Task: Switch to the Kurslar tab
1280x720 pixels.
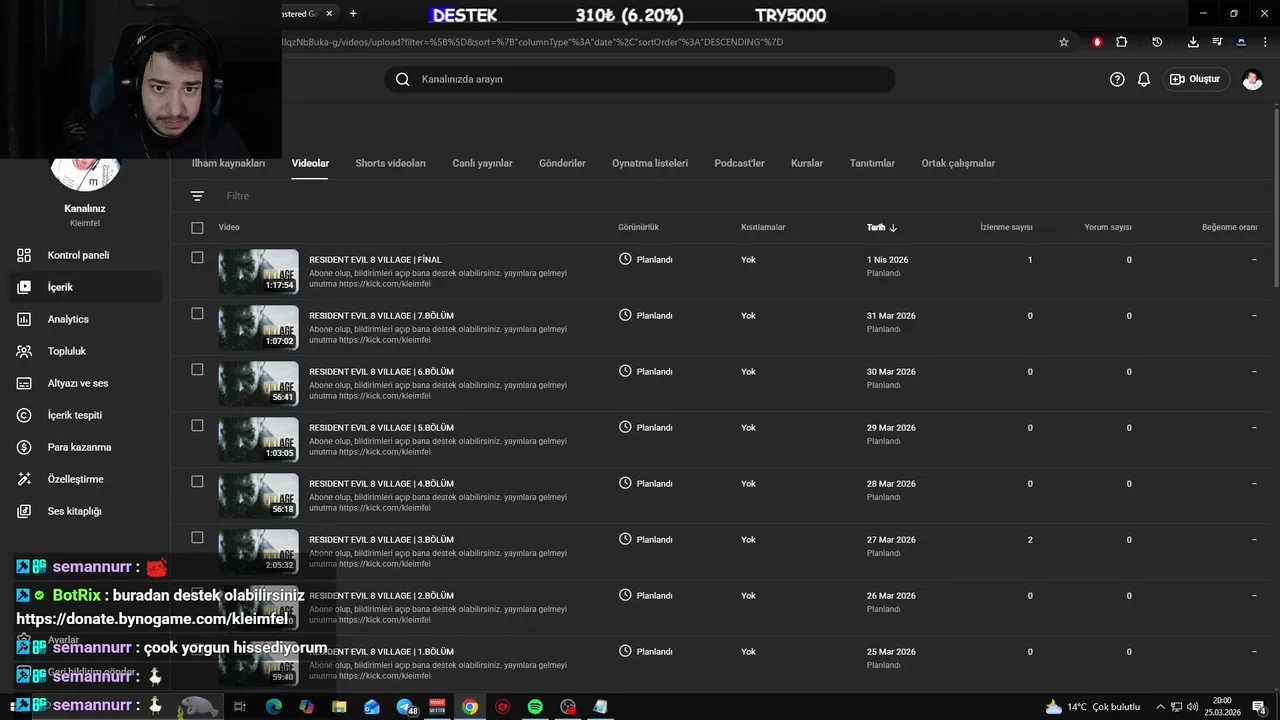Action: [807, 163]
